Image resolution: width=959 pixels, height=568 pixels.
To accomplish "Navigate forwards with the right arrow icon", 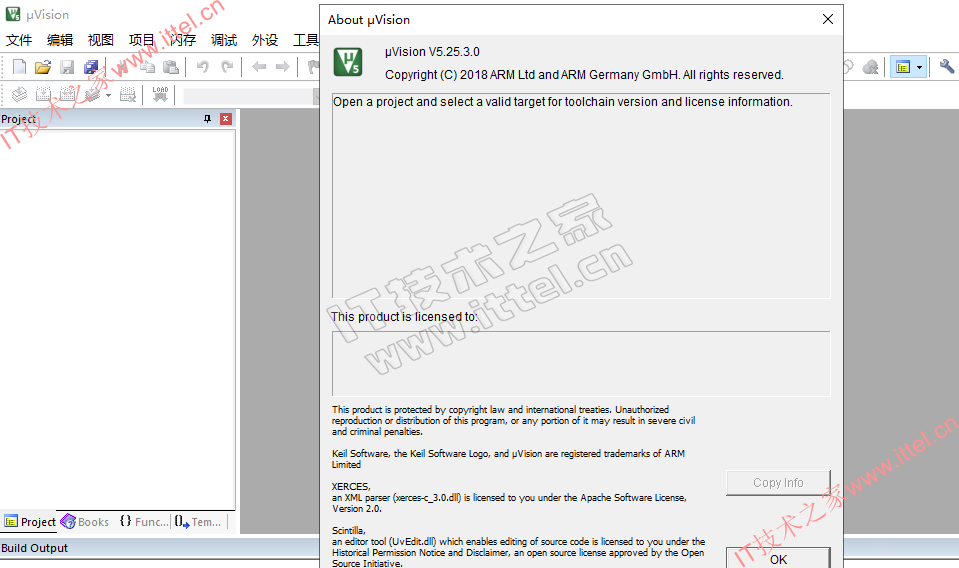I will point(283,67).
